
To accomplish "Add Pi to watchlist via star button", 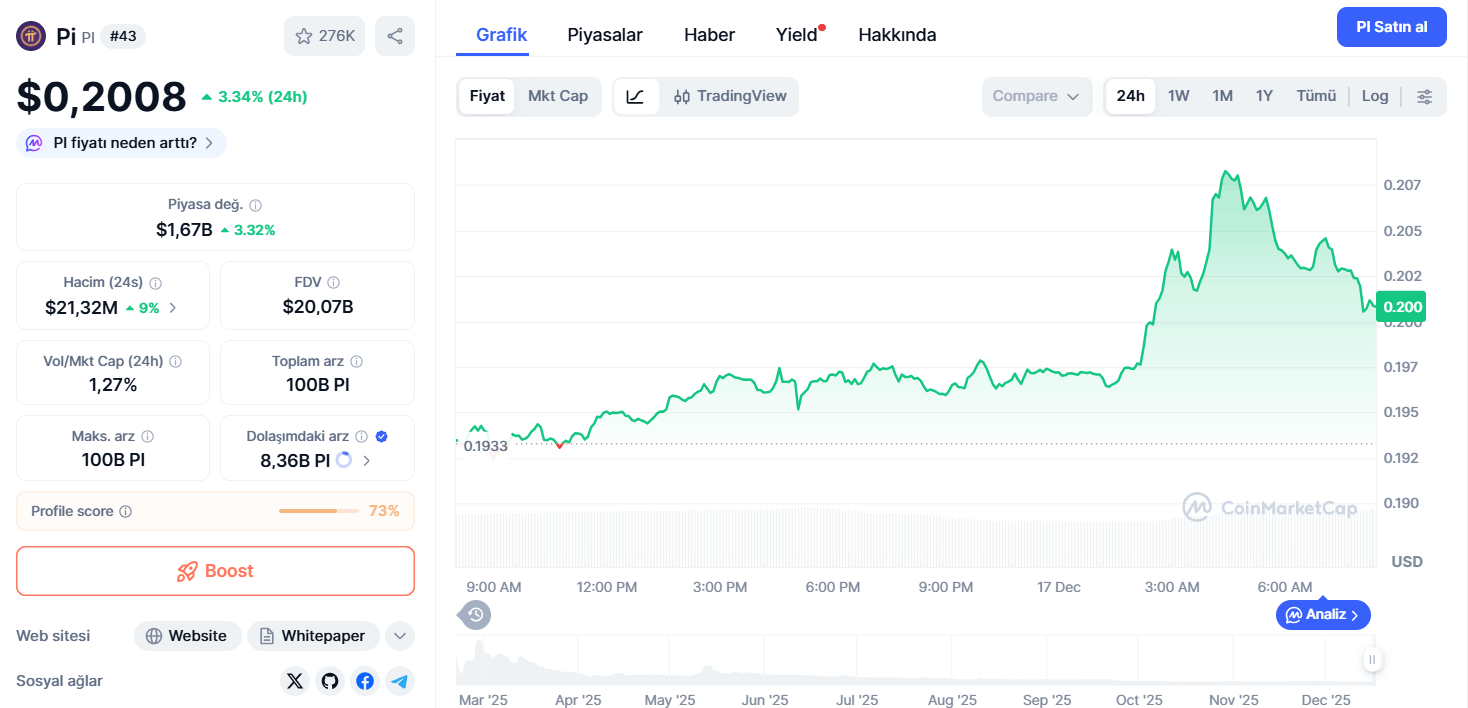I will (325, 36).
